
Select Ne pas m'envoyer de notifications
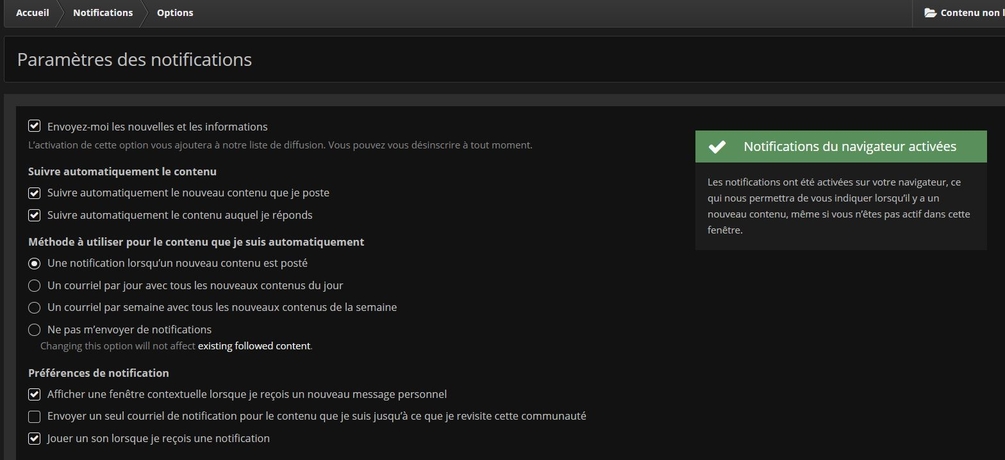pos(35,330)
